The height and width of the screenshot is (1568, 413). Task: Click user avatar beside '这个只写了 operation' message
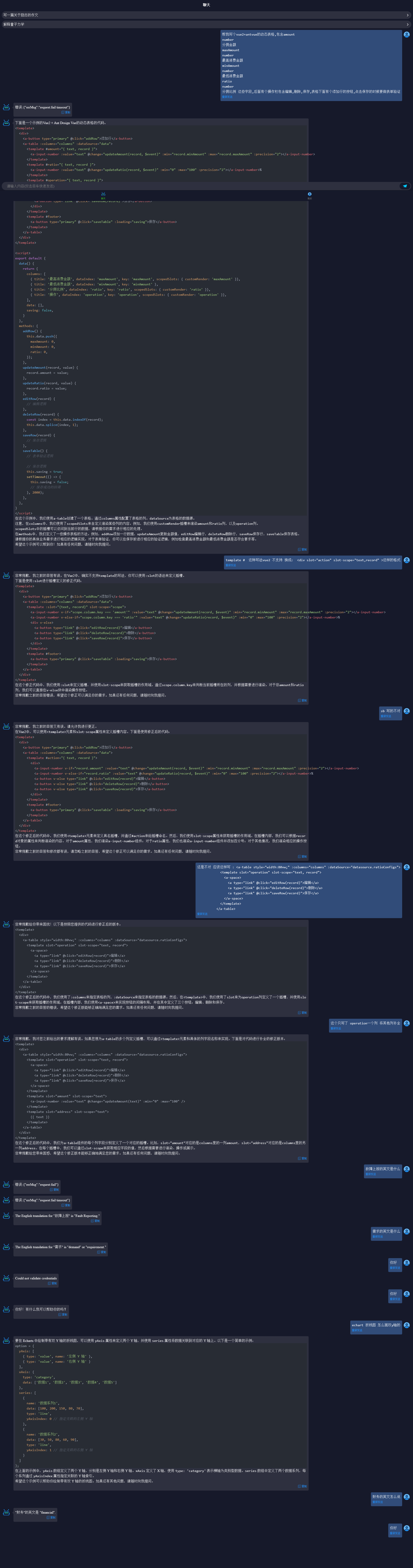tap(407, 1023)
